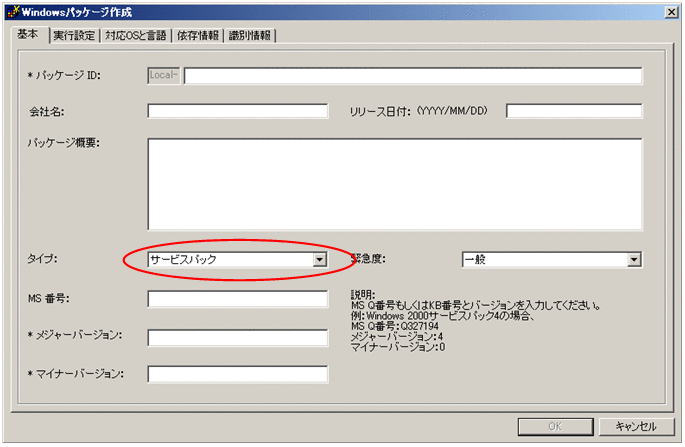
Task: Switch to the 基本 tab
Action: tap(28, 34)
